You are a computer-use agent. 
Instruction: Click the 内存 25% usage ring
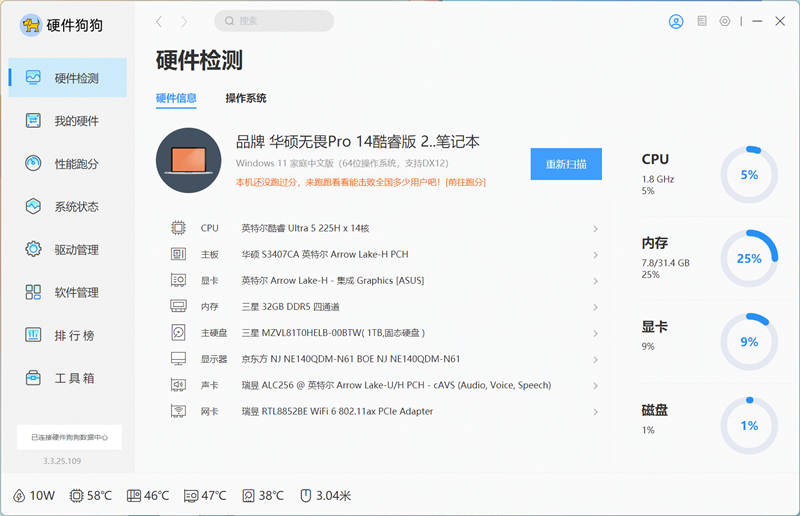(749, 258)
